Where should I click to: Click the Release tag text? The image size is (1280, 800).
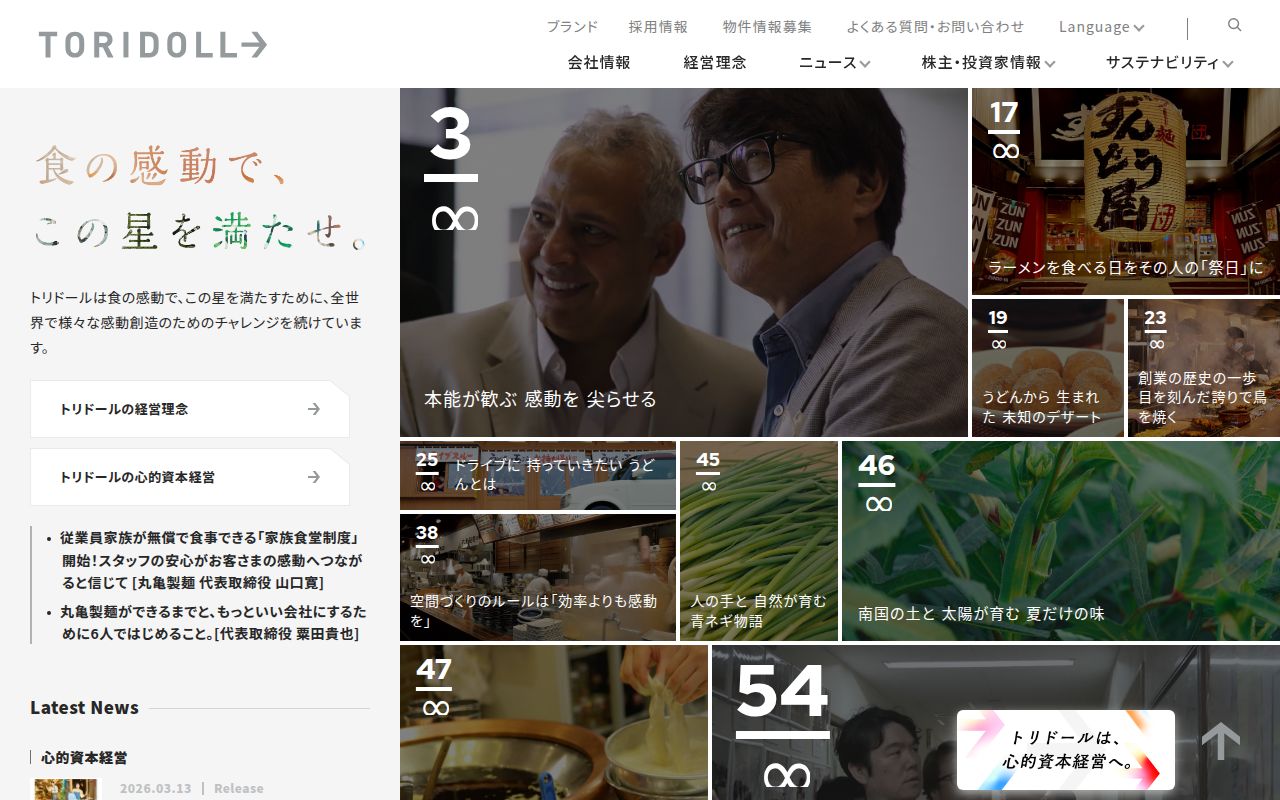tap(239, 788)
